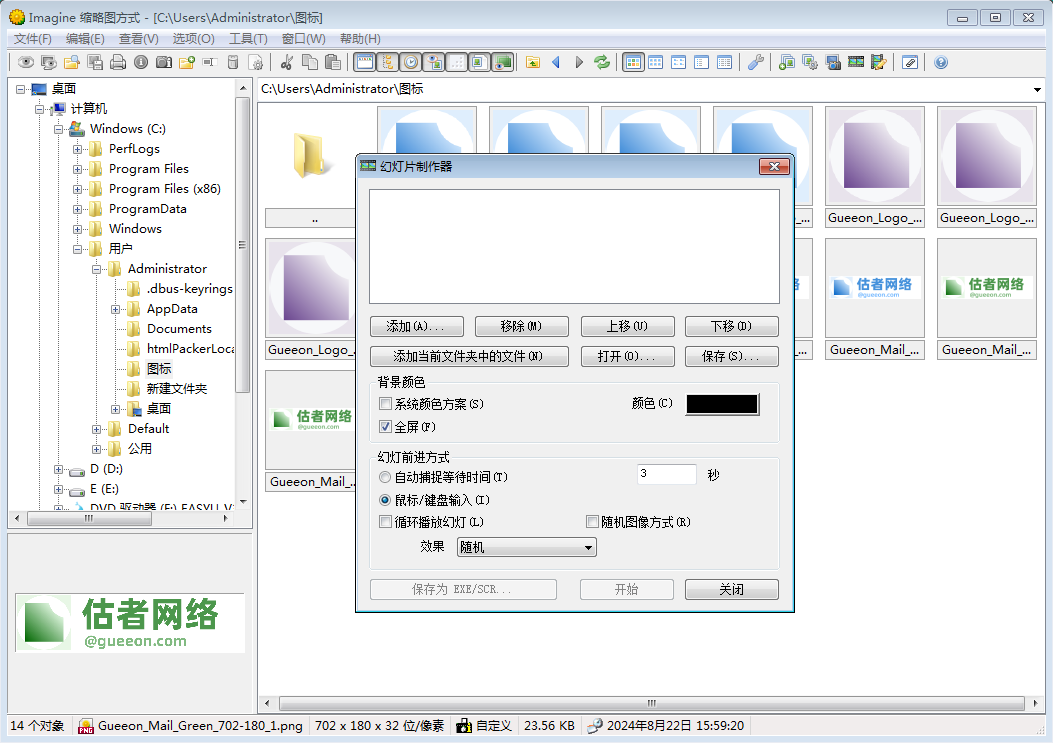Click the camera info icon
This screenshot has width=1053, height=743.
(164, 62)
